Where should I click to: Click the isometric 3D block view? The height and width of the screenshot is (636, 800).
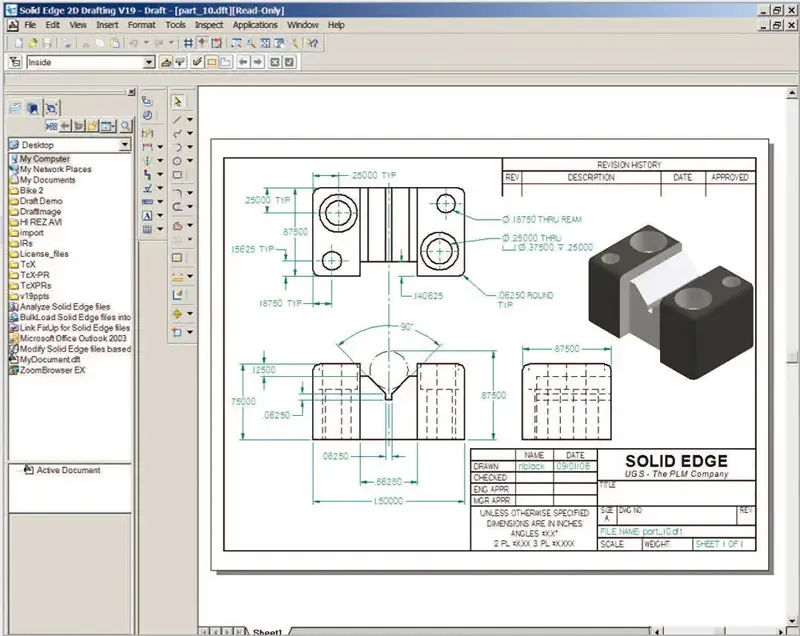[671, 302]
